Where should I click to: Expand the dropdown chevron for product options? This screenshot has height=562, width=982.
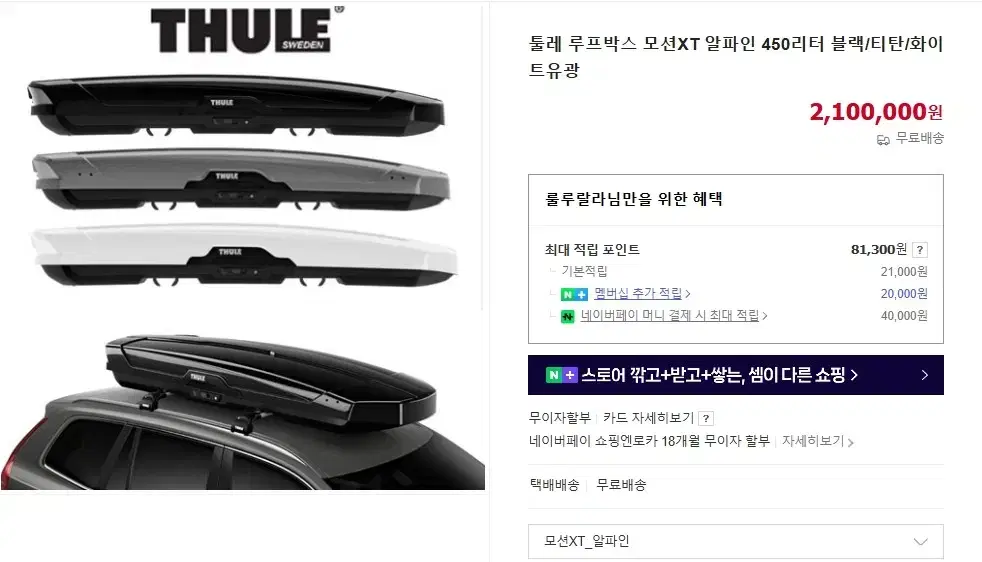(920, 542)
